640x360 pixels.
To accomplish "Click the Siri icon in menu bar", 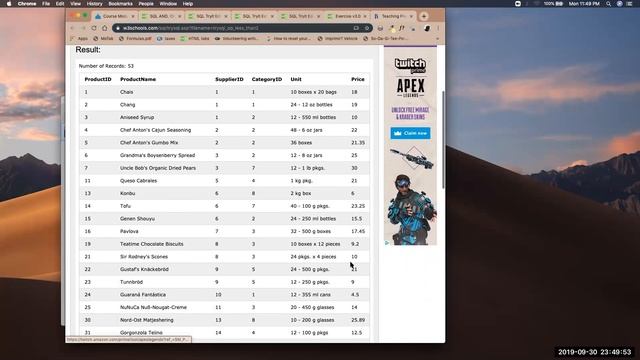I will [619, 4].
